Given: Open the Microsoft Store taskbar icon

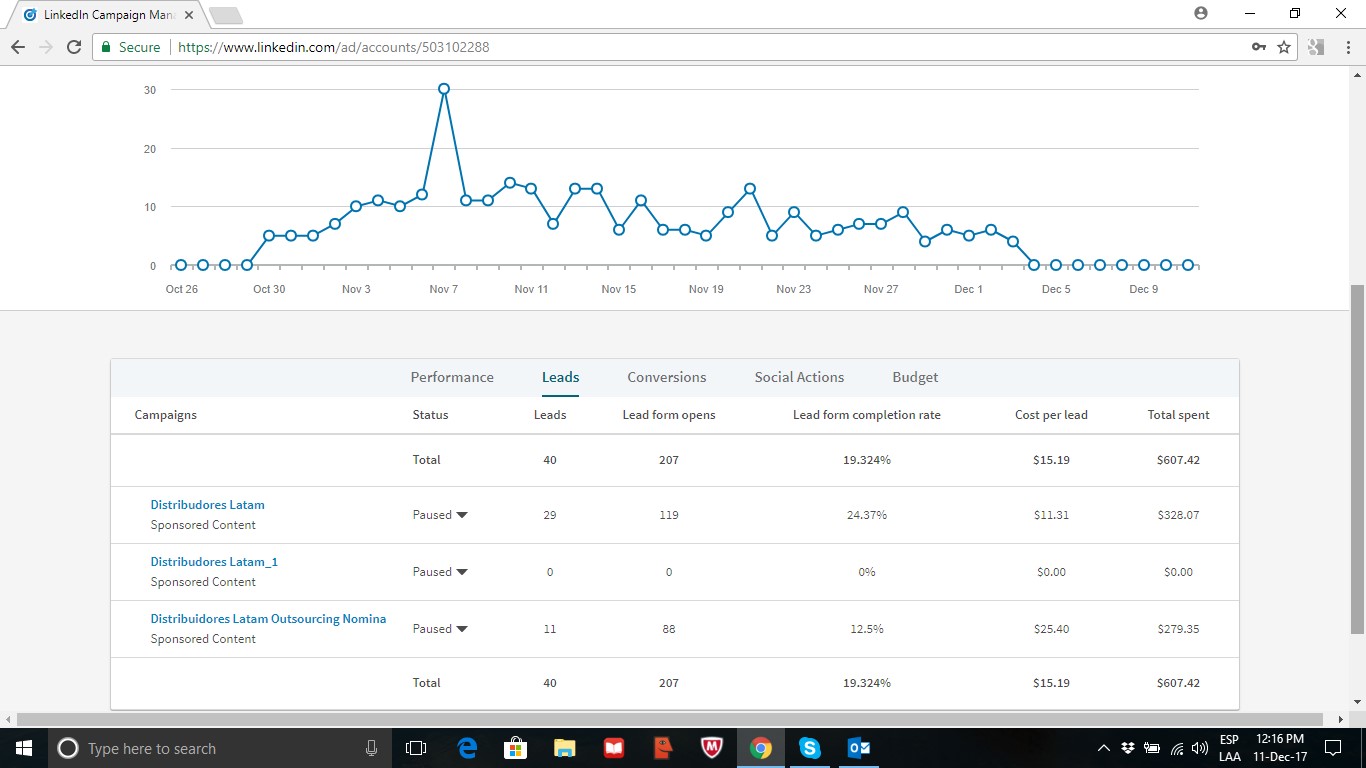Looking at the screenshot, I should click(516, 748).
